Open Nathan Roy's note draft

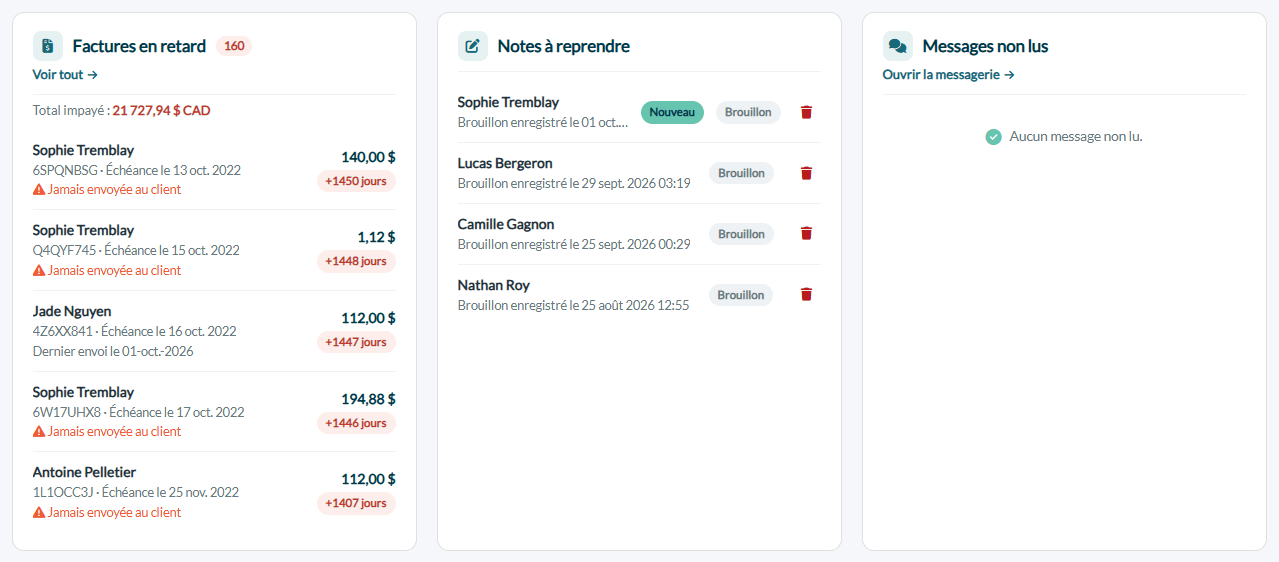(x=638, y=295)
